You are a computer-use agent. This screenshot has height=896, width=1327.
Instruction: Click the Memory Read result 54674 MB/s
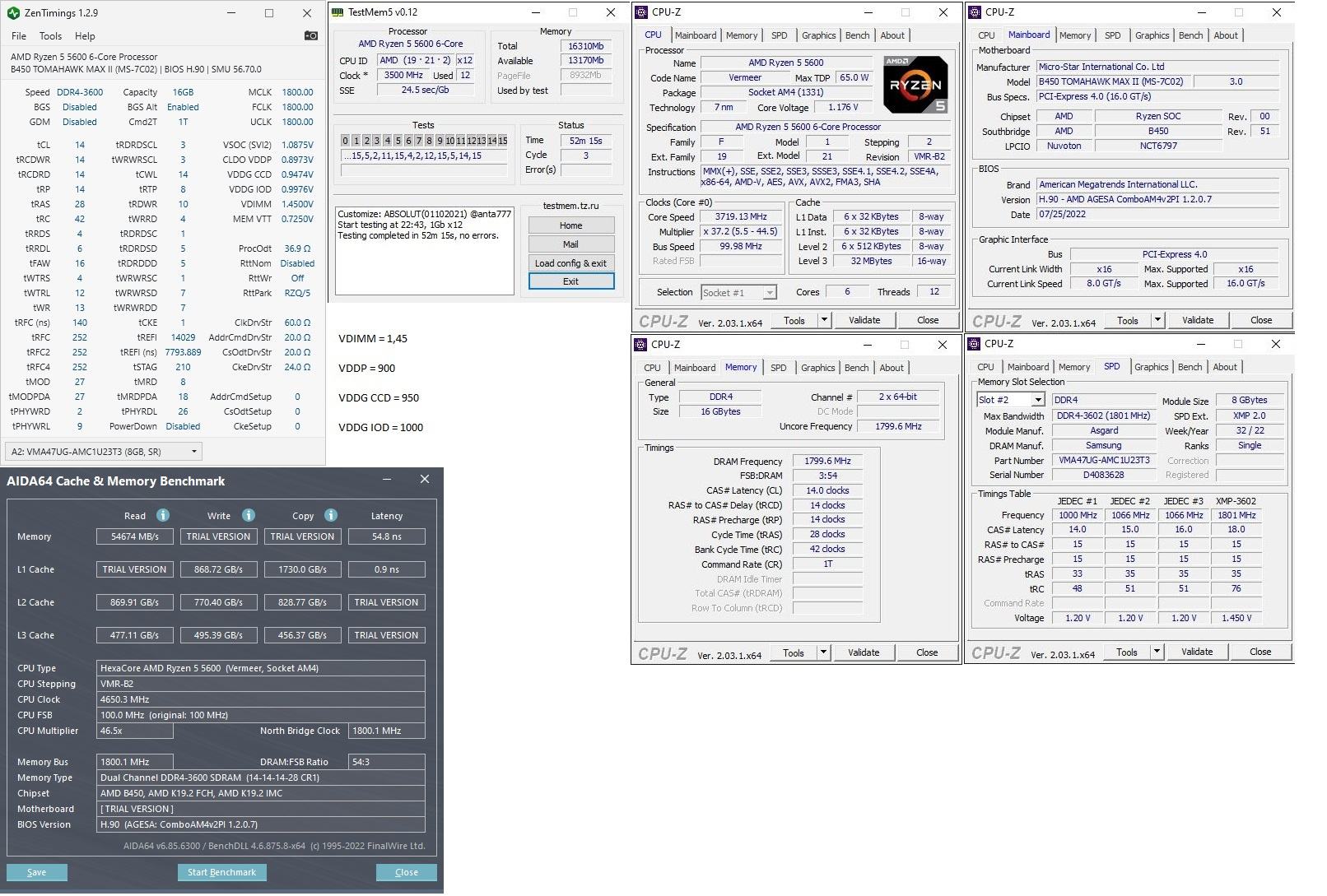pyautogui.click(x=134, y=536)
